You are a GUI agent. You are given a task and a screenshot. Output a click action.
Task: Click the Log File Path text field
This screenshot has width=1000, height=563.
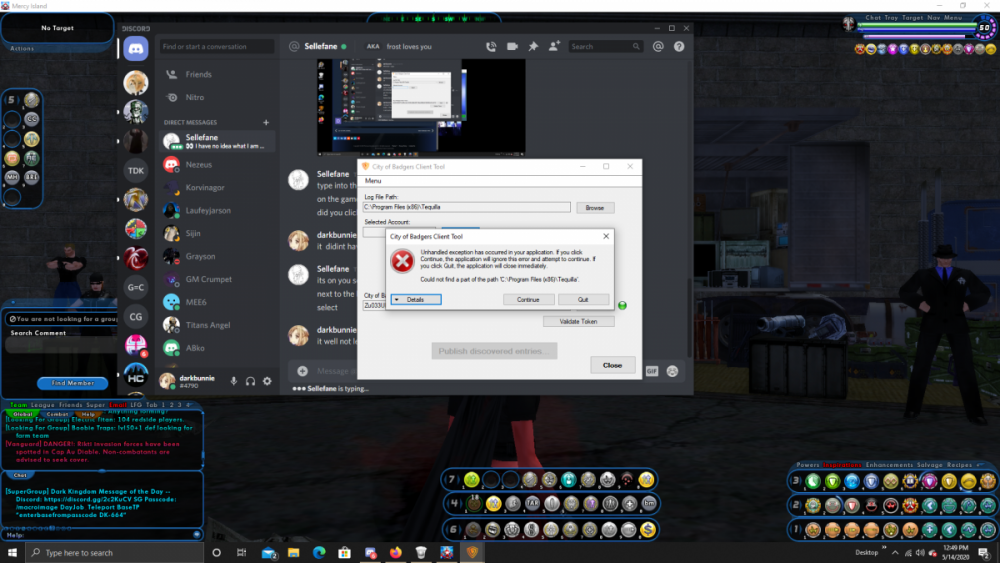(467, 207)
